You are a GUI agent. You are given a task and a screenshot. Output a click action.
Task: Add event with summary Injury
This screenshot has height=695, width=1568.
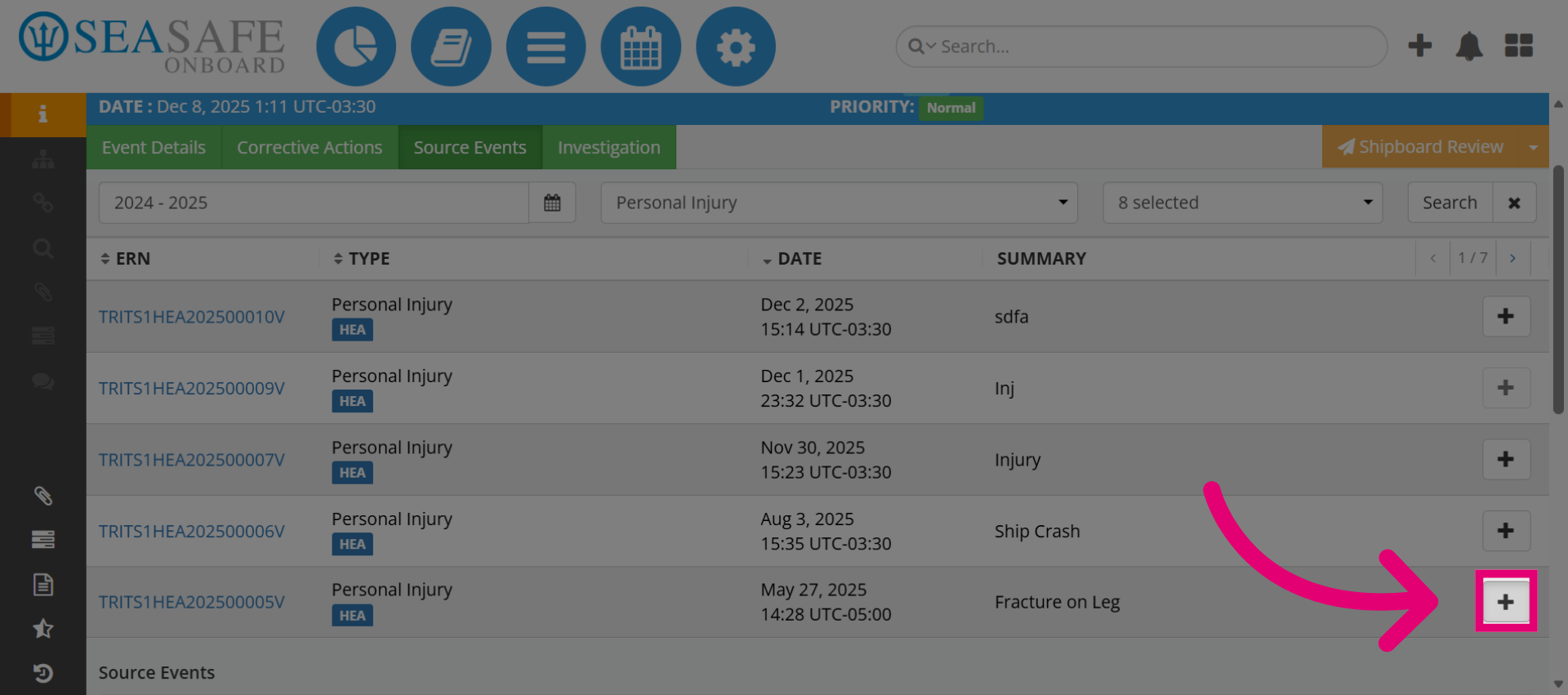pyautogui.click(x=1506, y=459)
